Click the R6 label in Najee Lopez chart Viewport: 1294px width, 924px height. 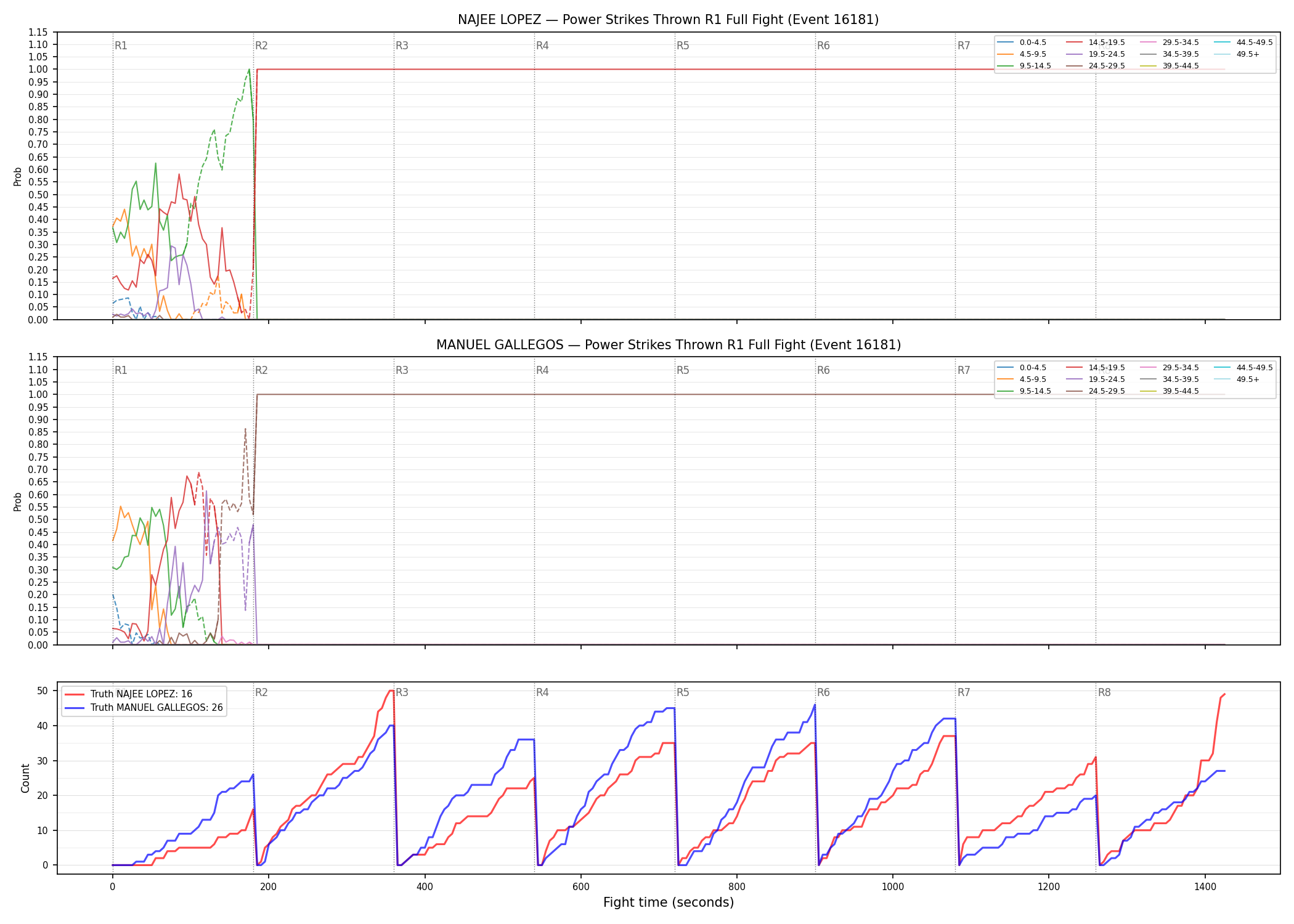(823, 46)
